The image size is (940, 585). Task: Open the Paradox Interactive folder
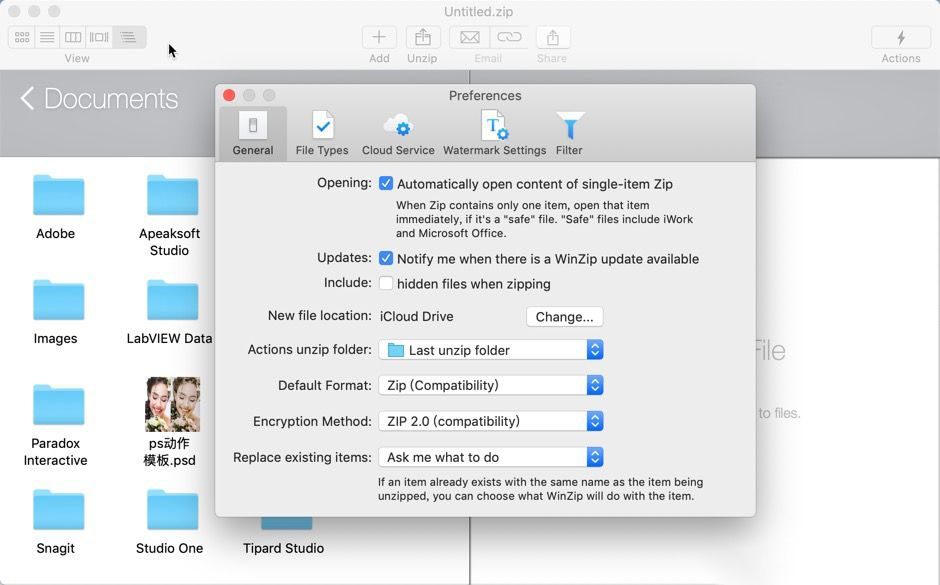(58, 405)
